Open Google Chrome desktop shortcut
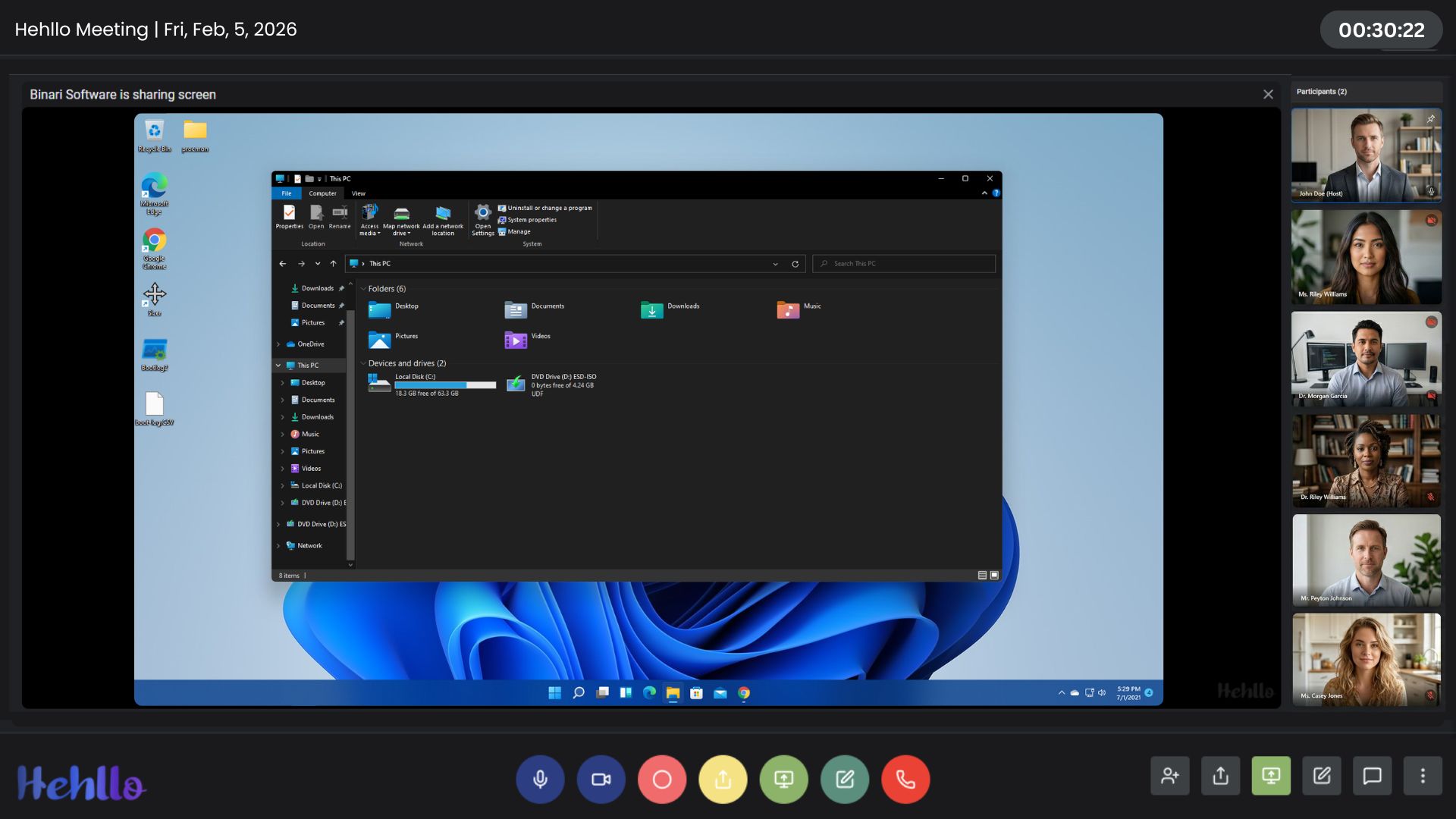This screenshot has width=1456, height=819. [154, 249]
